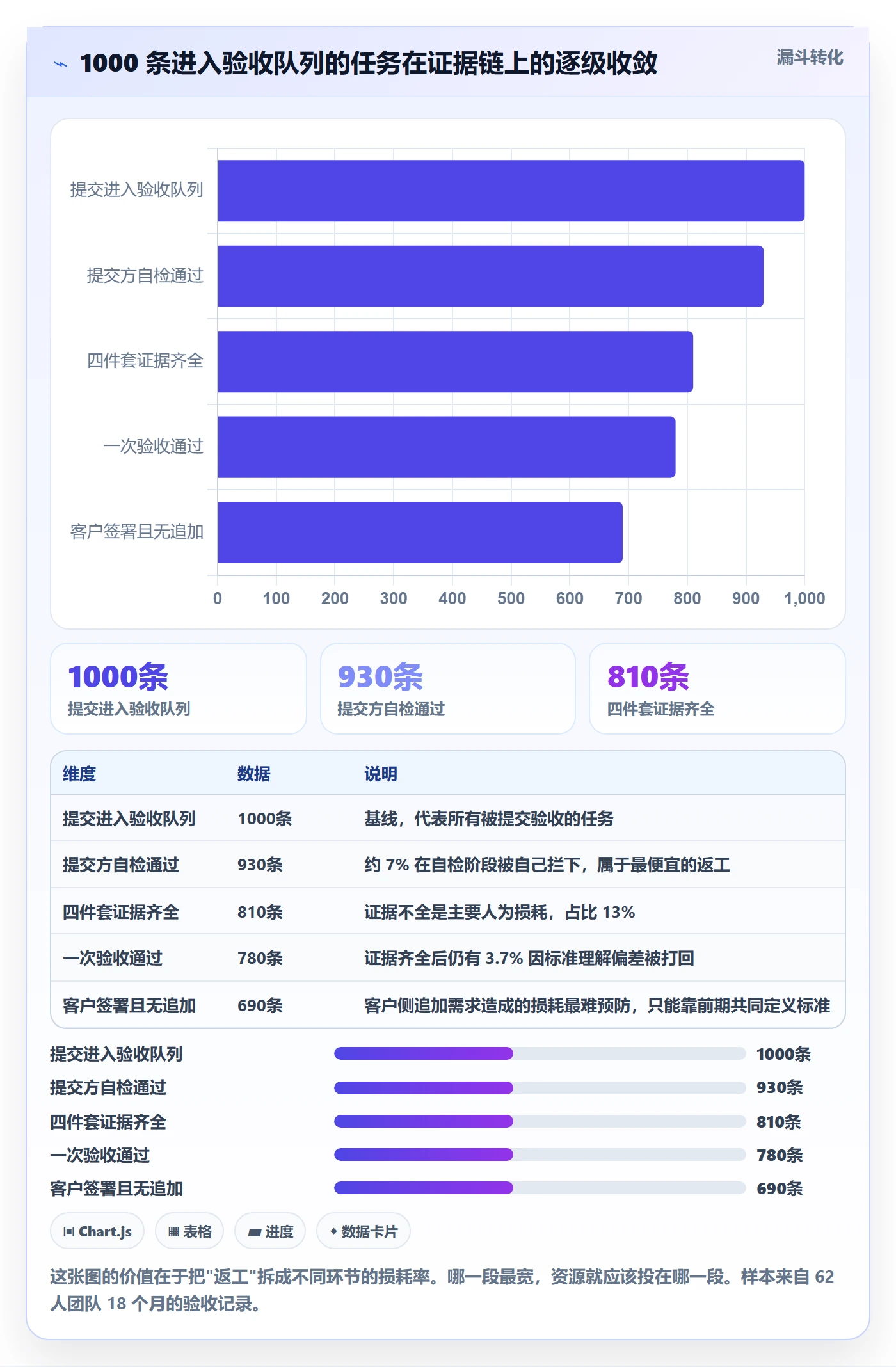Select the note about 7% 在自检阶段被自己拦下

point(547,865)
